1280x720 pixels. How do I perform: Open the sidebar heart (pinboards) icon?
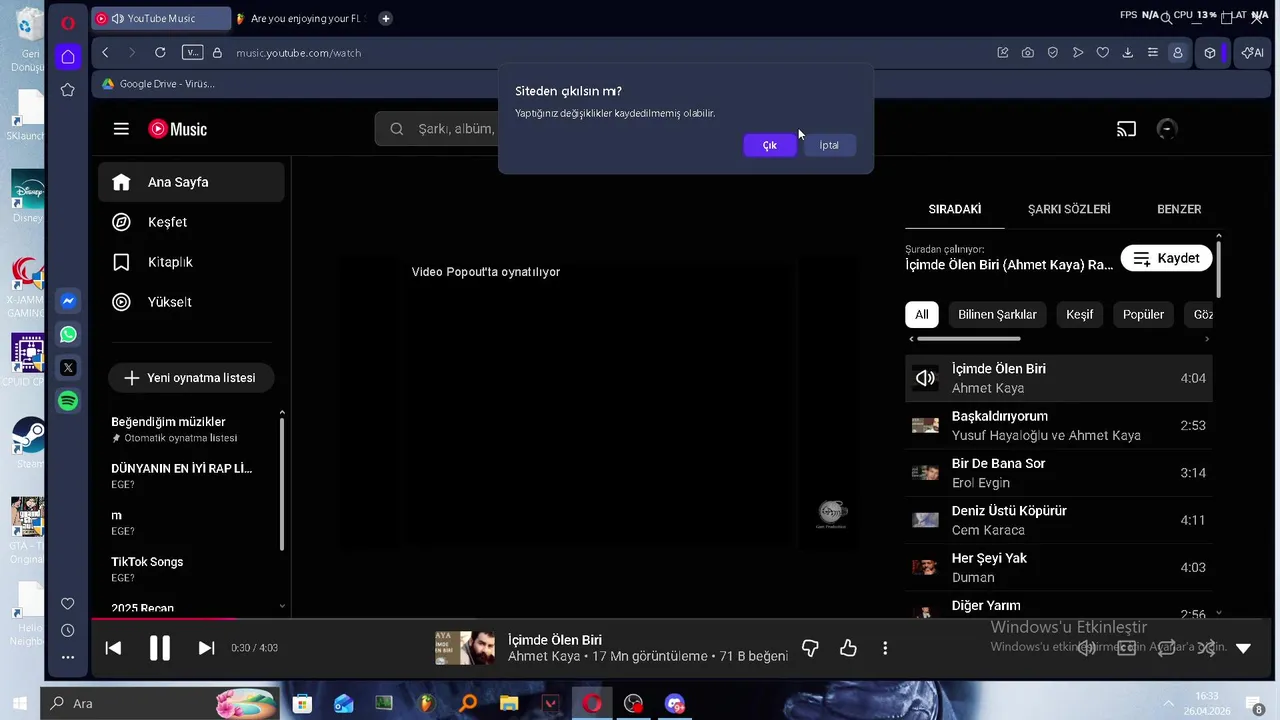click(68, 603)
